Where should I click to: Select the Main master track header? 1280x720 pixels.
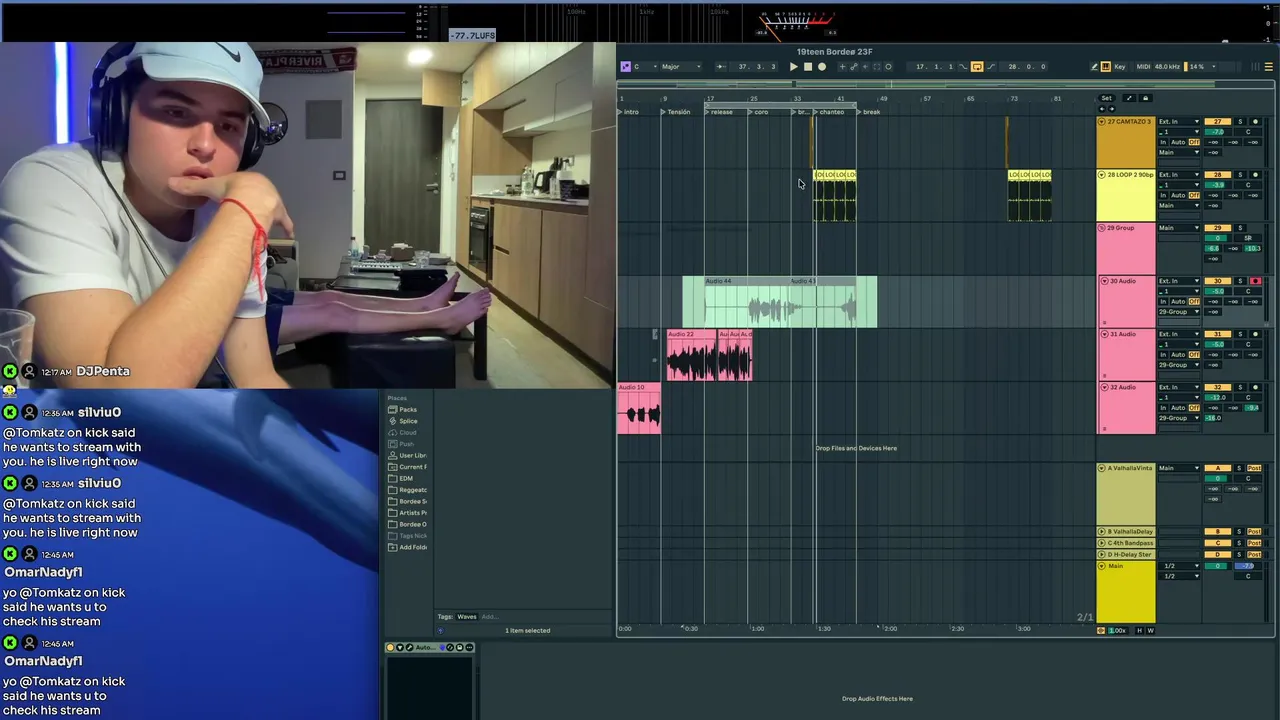click(x=1126, y=592)
